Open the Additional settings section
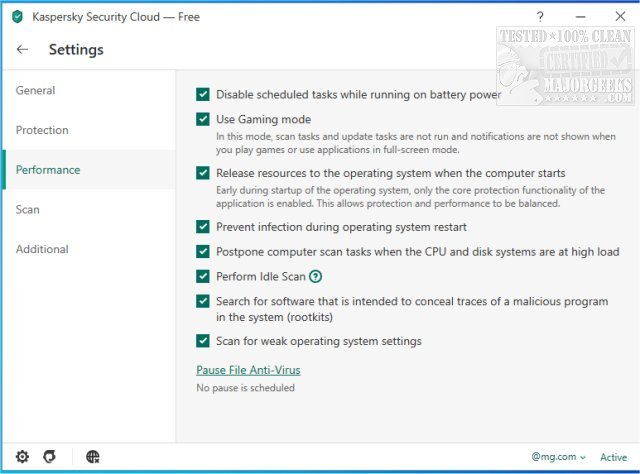 (42, 249)
